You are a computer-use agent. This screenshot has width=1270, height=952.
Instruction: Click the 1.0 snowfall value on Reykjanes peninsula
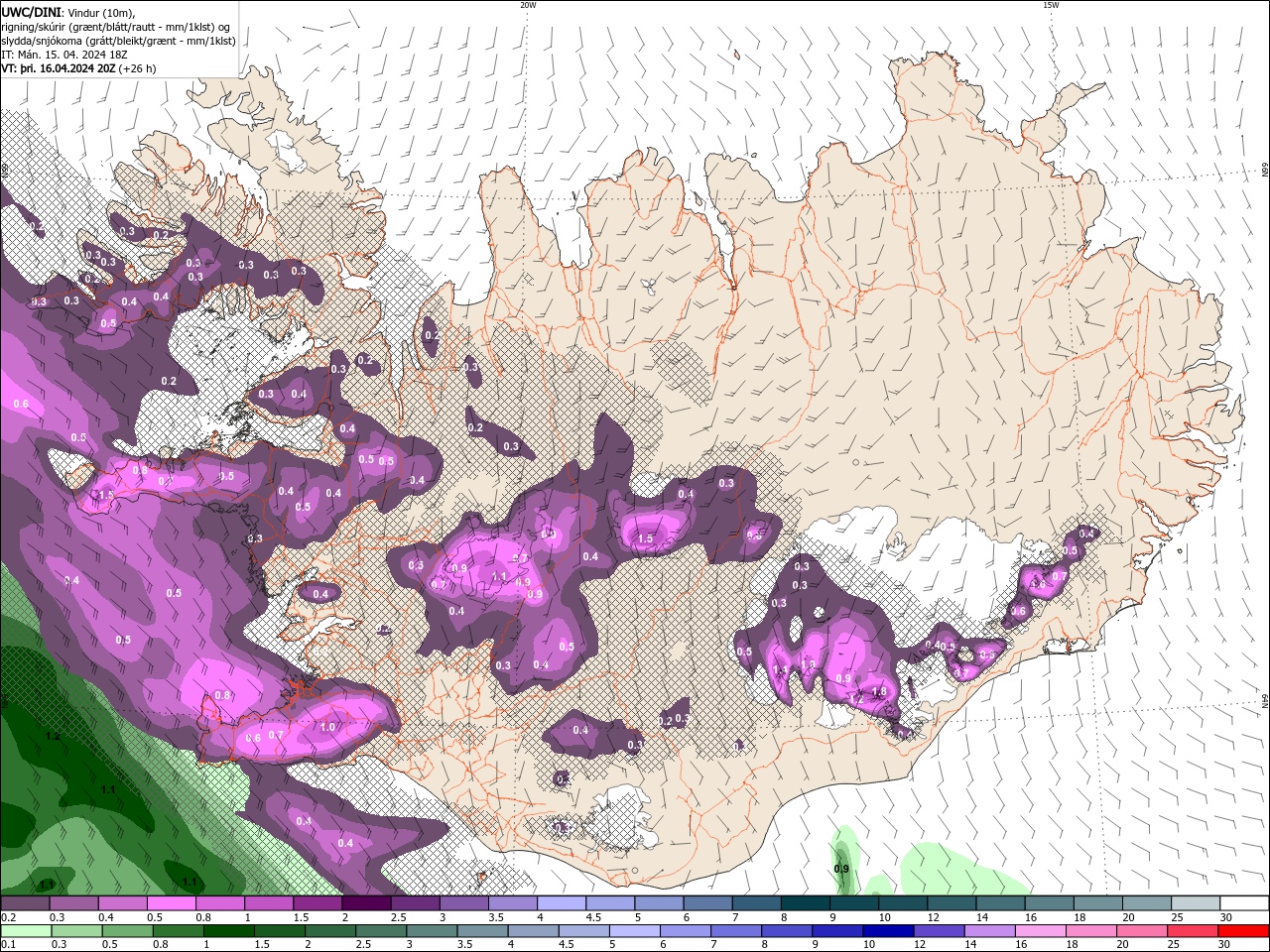[328, 727]
